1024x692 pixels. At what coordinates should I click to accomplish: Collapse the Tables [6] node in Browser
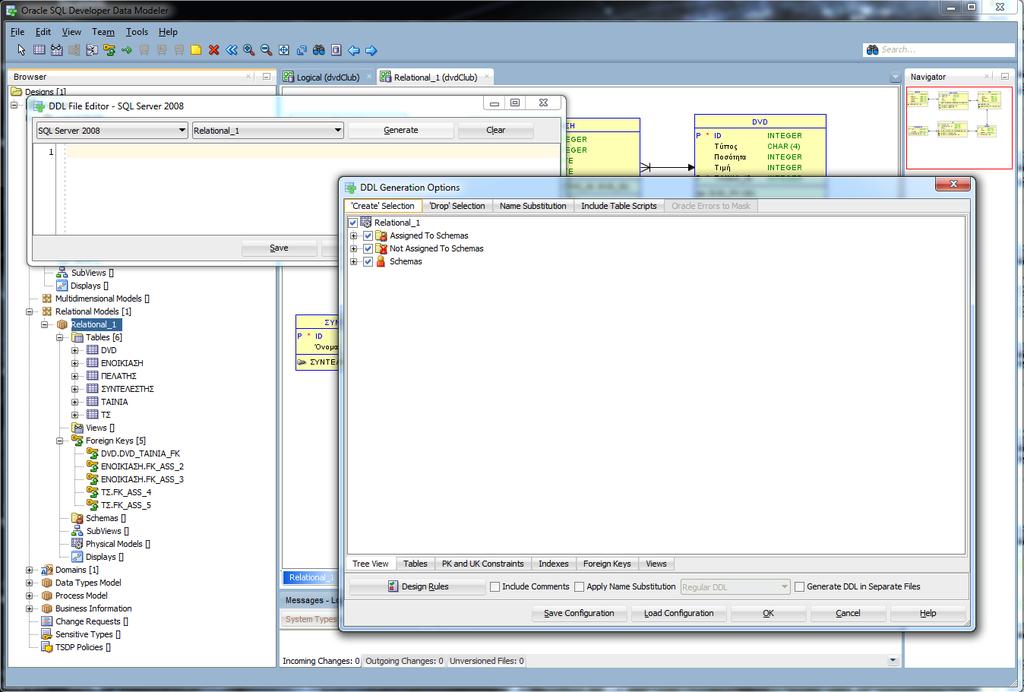pos(60,338)
